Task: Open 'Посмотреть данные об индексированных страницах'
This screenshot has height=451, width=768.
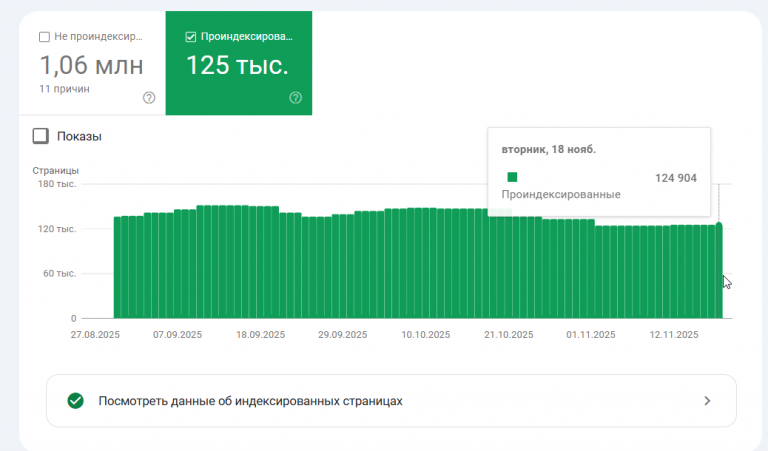Action: click(x=391, y=401)
